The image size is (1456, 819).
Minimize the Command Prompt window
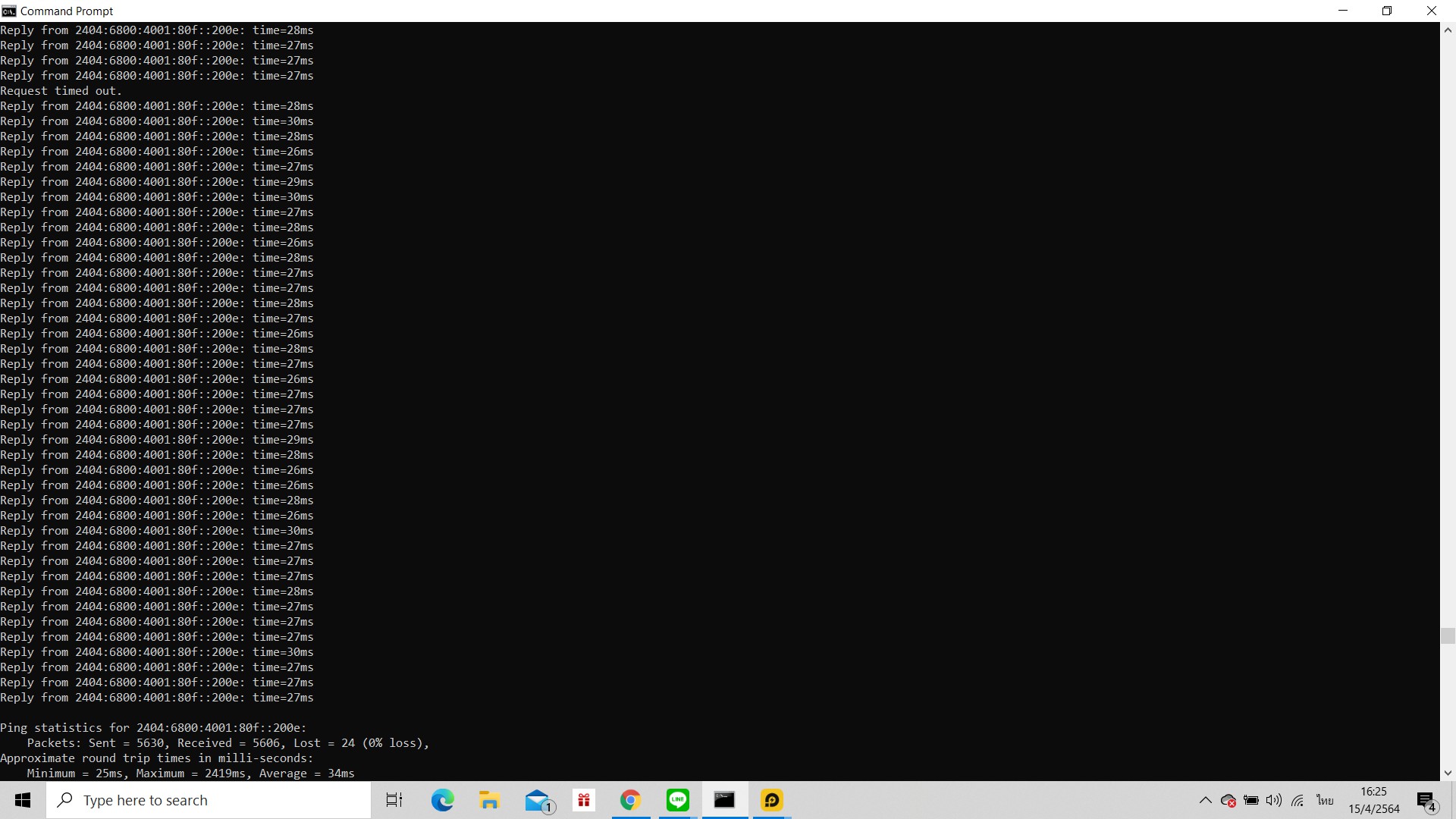coord(1343,11)
